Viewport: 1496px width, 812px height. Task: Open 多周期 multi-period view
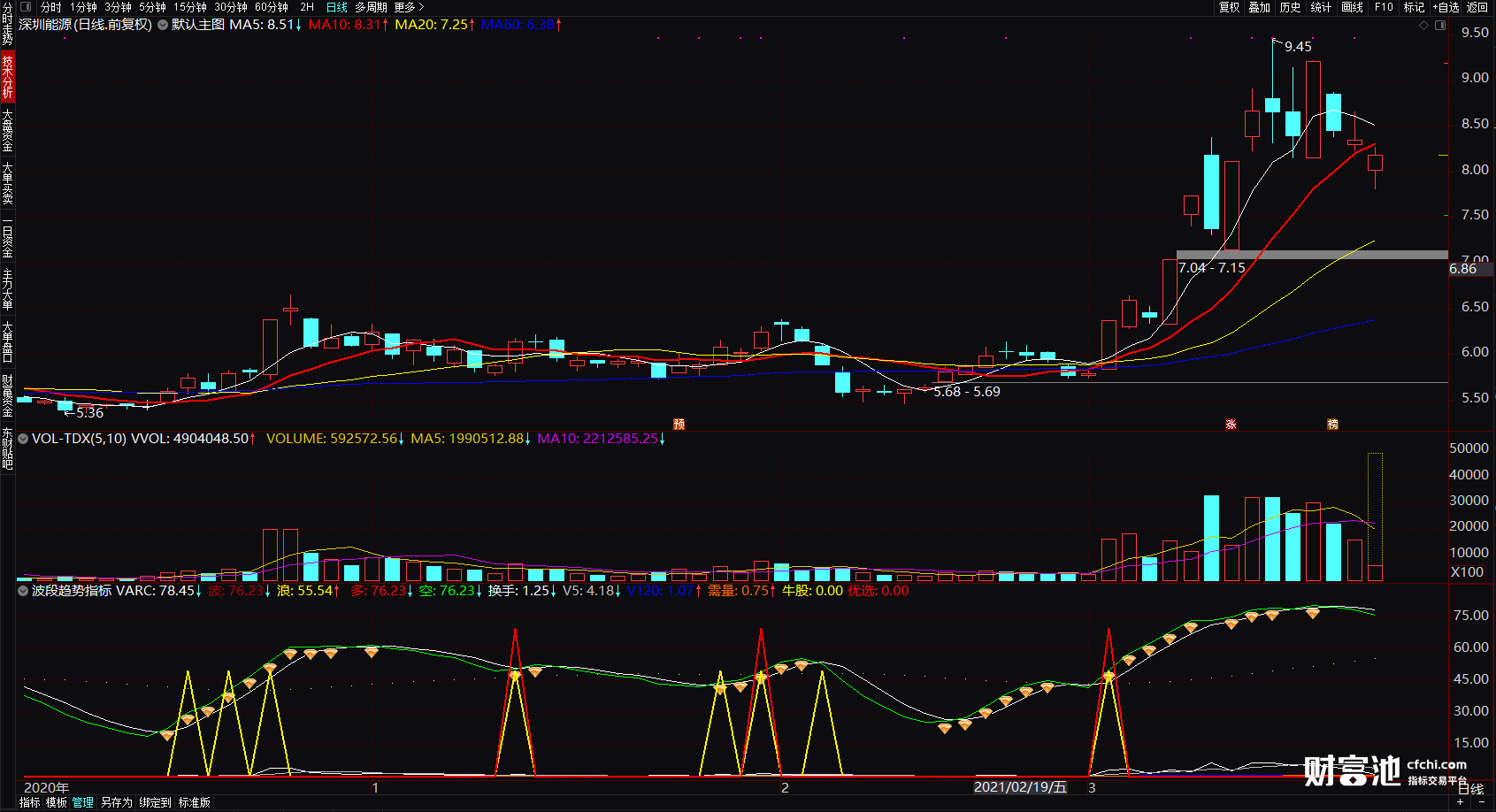pos(371,7)
